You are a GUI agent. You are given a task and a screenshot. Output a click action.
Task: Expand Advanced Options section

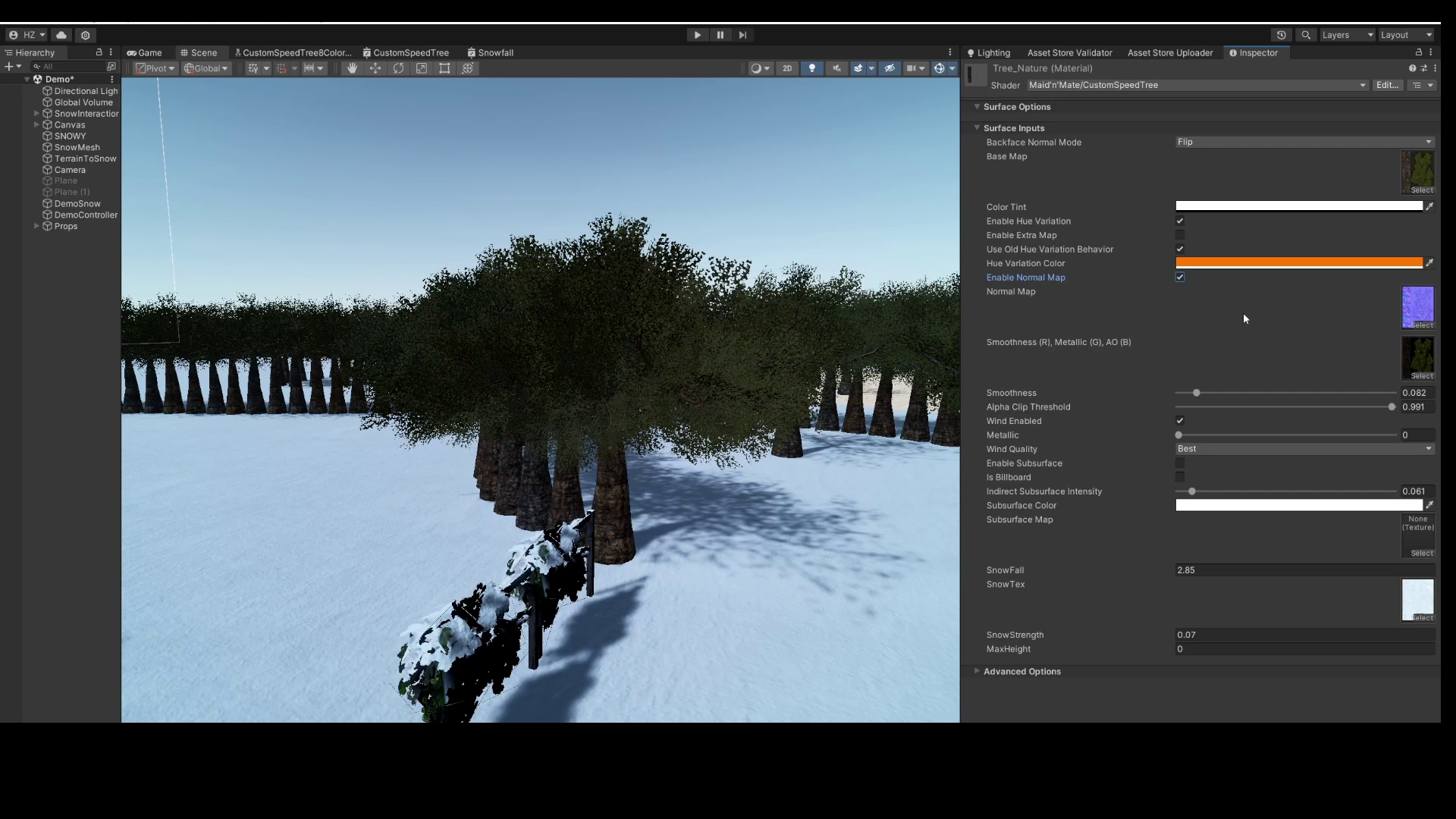pos(977,671)
